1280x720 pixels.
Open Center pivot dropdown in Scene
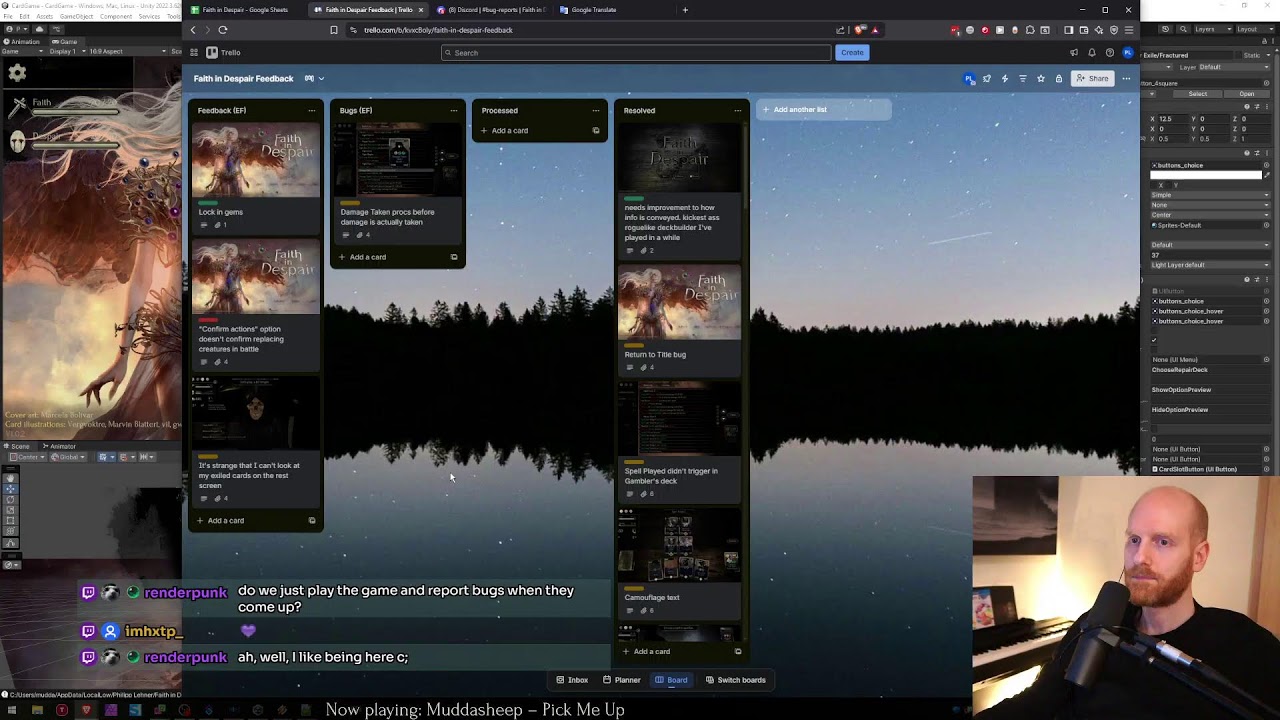[28, 457]
